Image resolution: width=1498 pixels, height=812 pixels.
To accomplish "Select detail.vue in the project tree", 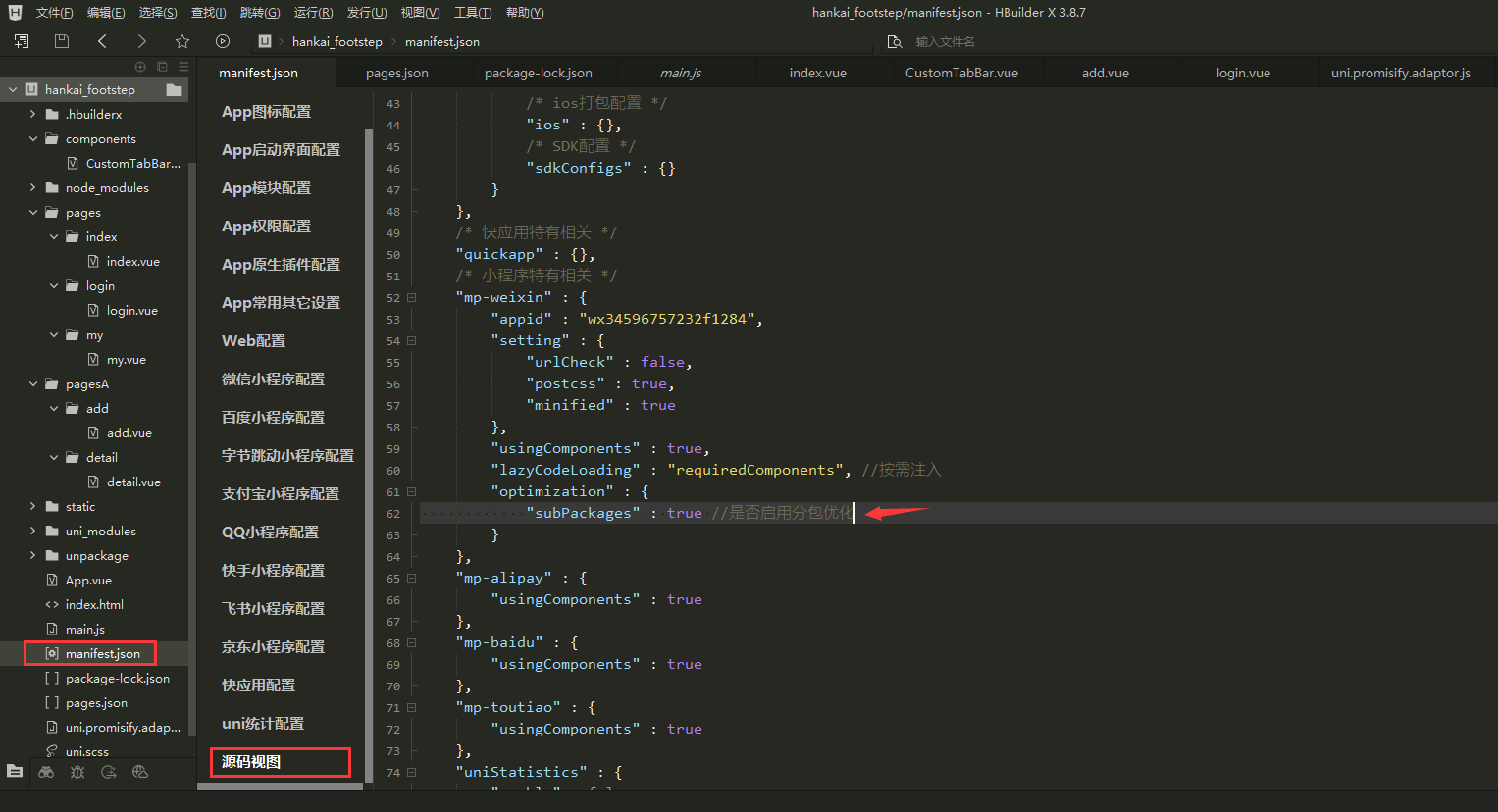I will pos(133,482).
